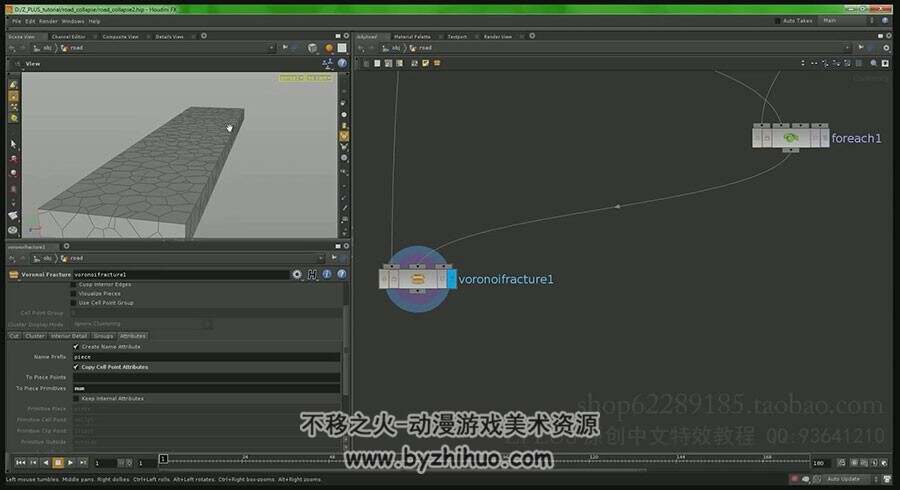Open the Help menu
Screen dimensions: 900x490
[94, 21]
